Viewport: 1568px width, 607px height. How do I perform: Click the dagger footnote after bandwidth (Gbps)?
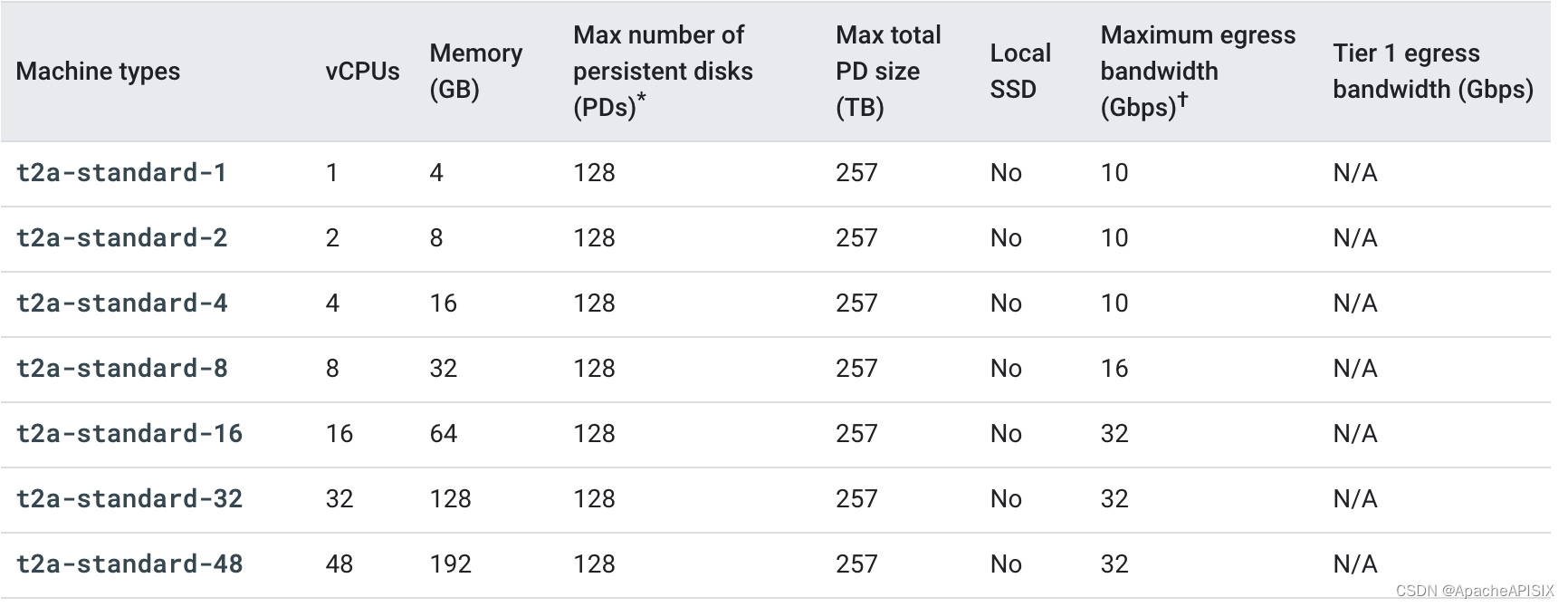tap(1181, 99)
